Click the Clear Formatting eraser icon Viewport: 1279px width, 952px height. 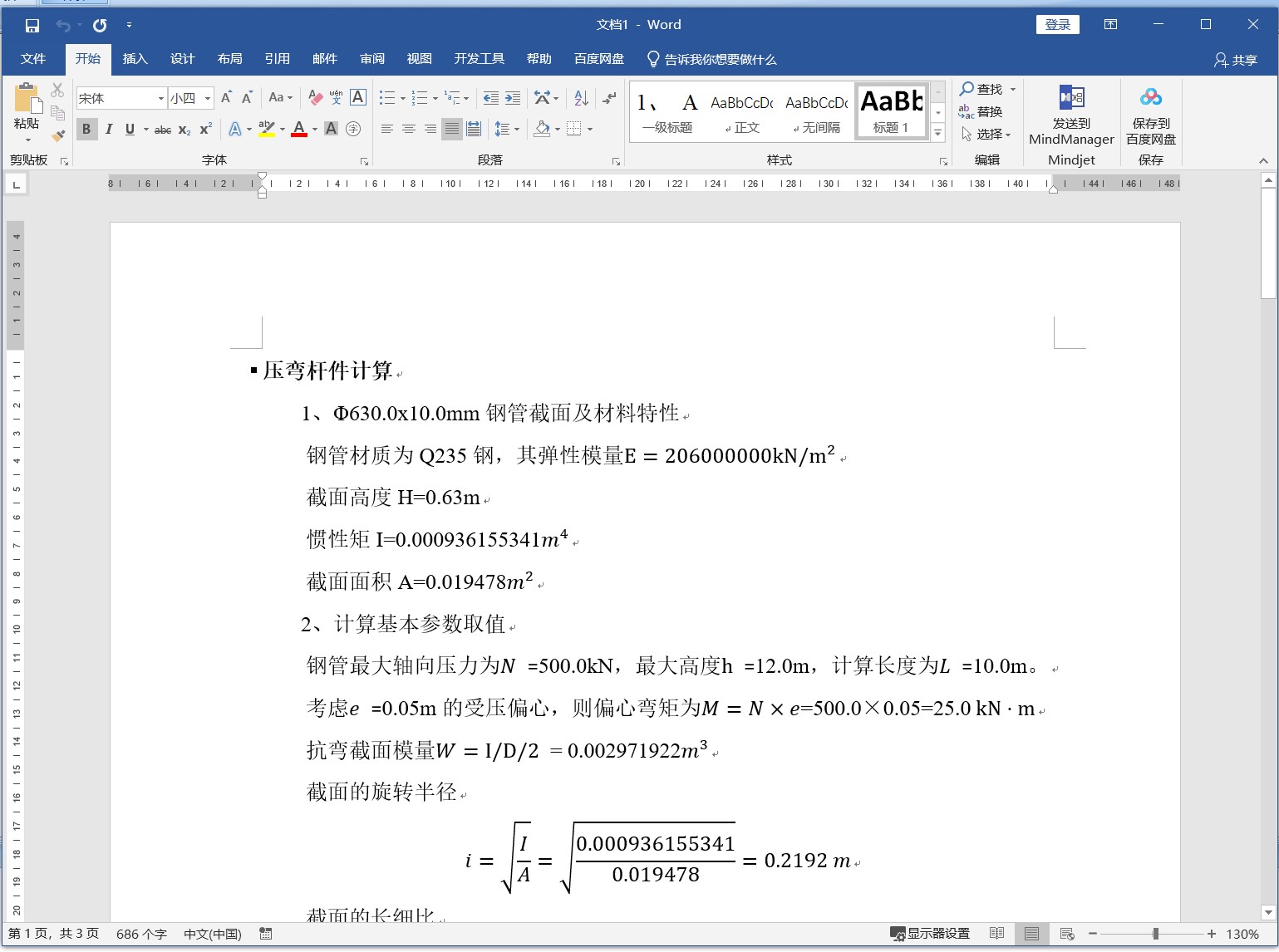click(315, 98)
